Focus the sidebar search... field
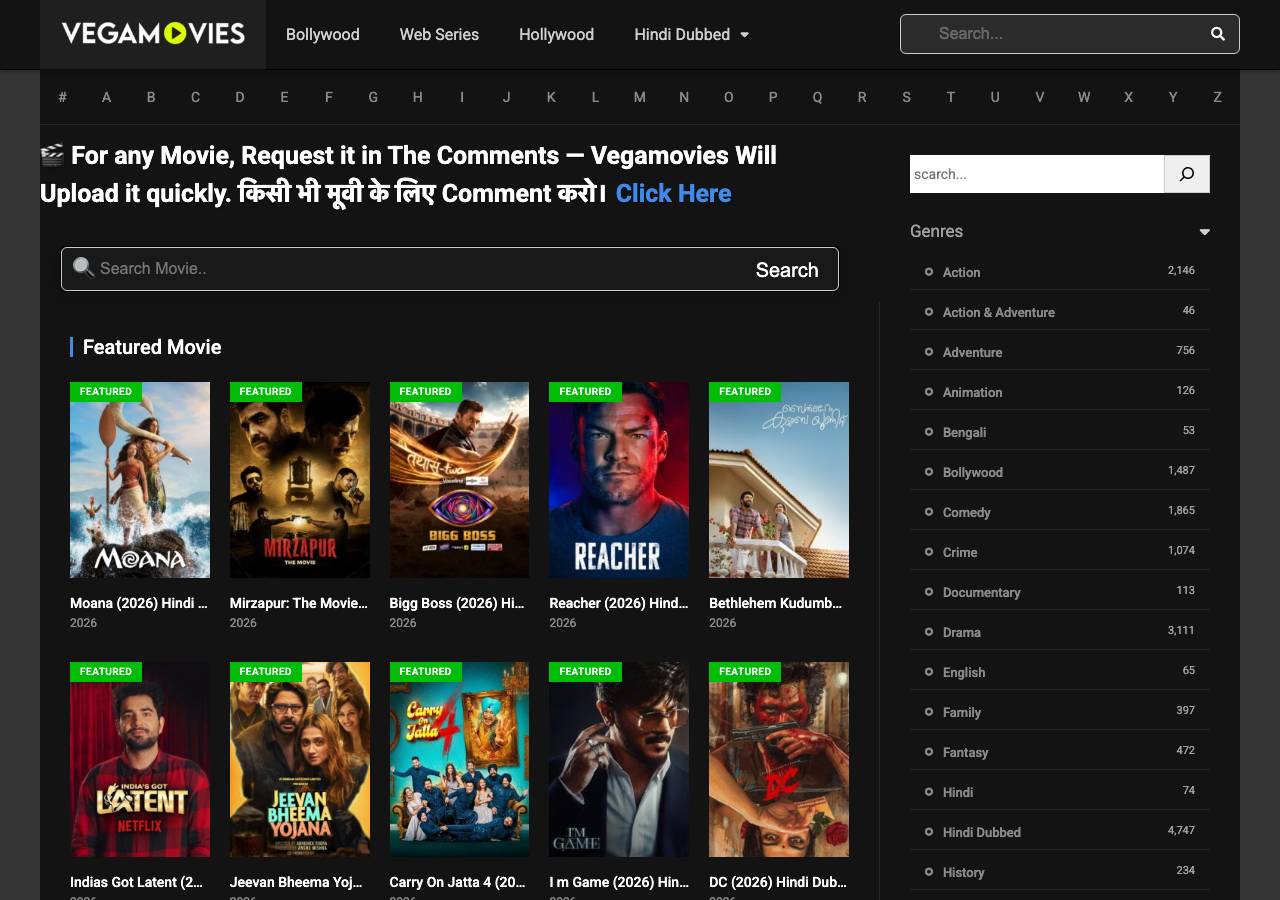 coord(1037,174)
